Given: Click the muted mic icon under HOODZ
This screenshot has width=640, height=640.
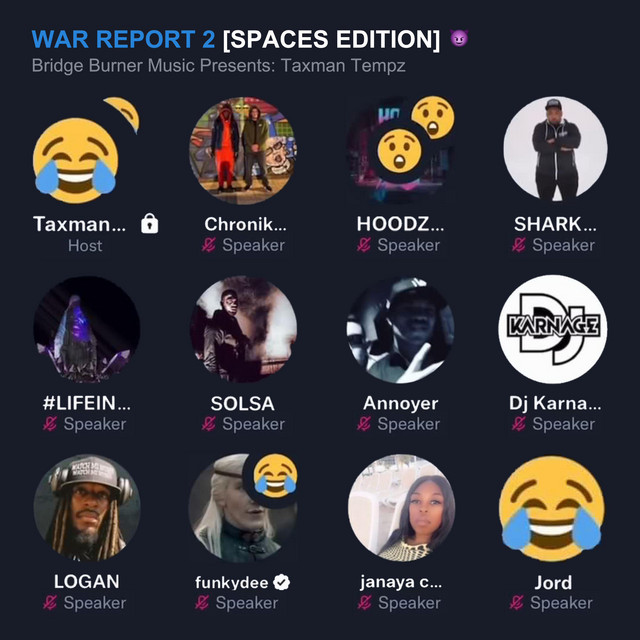Looking at the screenshot, I should tap(364, 245).
